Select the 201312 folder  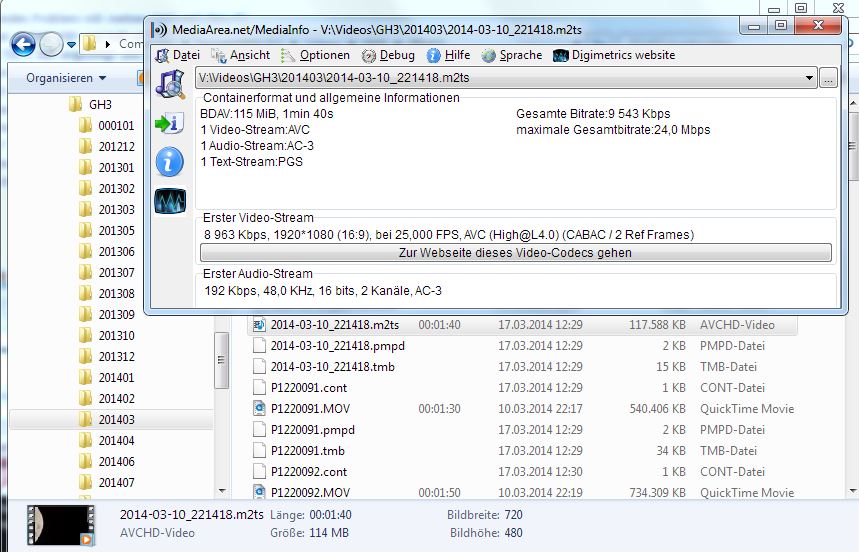click(x=107, y=356)
